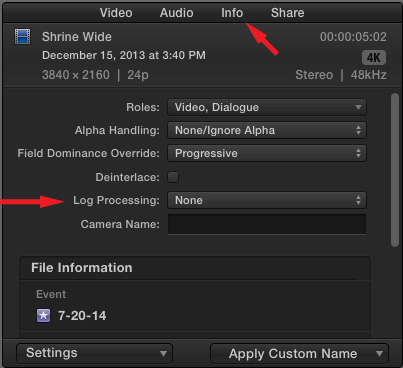This screenshot has width=403, height=368.
Task: Open the Field Dominance Override popup
Action: tap(267, 153)
